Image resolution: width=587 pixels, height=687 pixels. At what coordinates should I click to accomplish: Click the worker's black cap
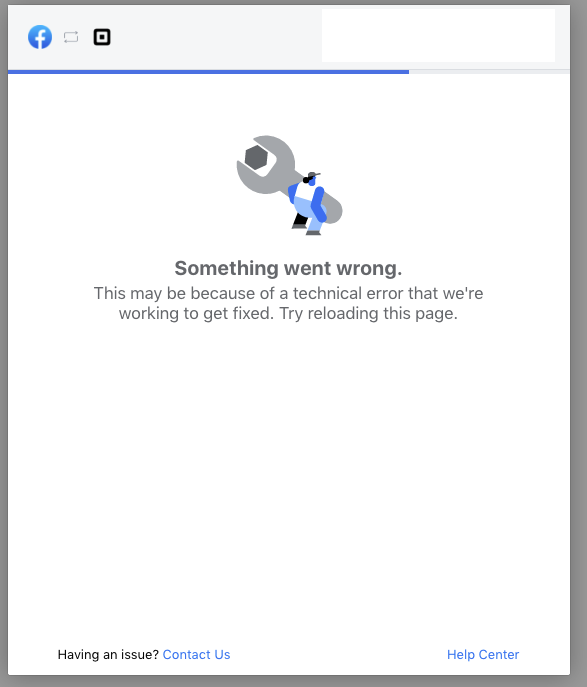[x=312, y=176]
